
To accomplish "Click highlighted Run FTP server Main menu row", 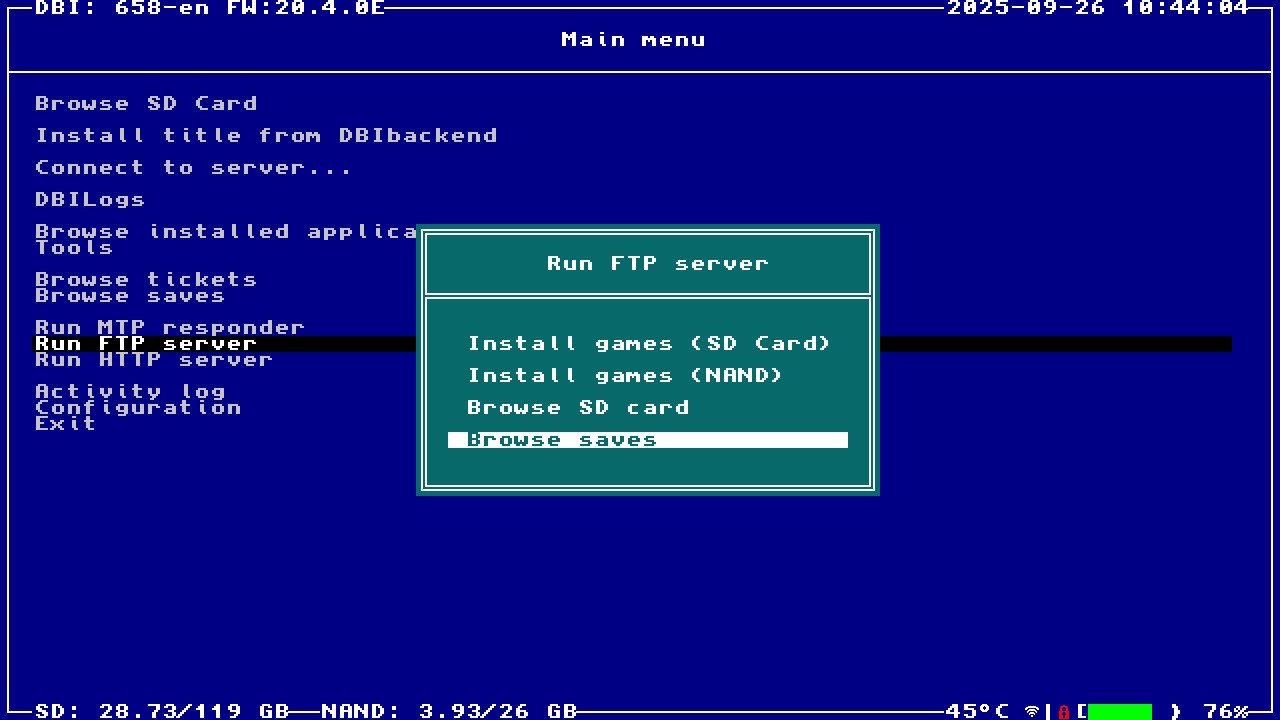I will pos(633,344).
